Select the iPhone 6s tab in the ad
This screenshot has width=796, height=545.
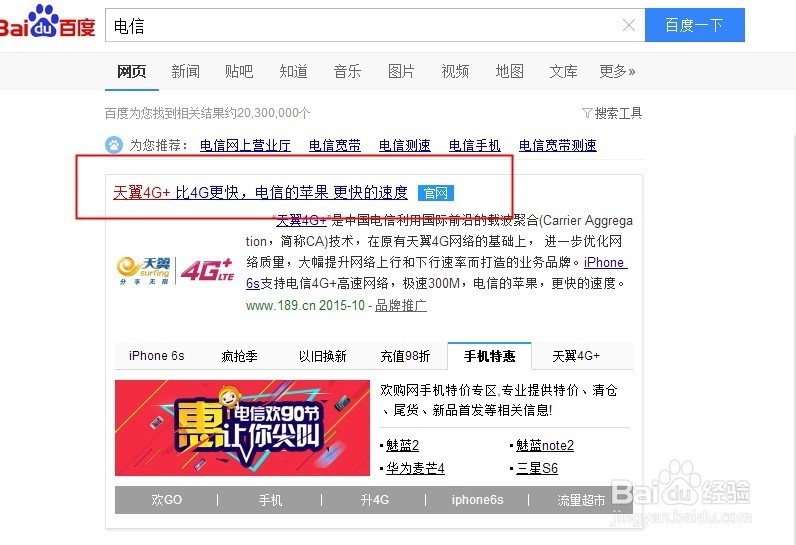156,356
